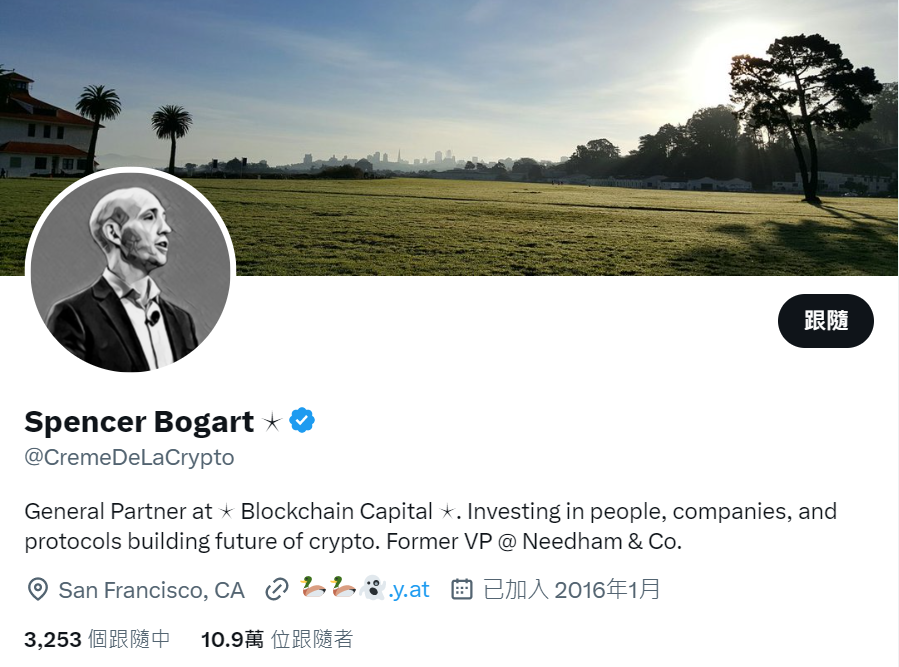Screen dimensions: 899x667
Task: Open the .y.at website link
Action: (409, 589)
